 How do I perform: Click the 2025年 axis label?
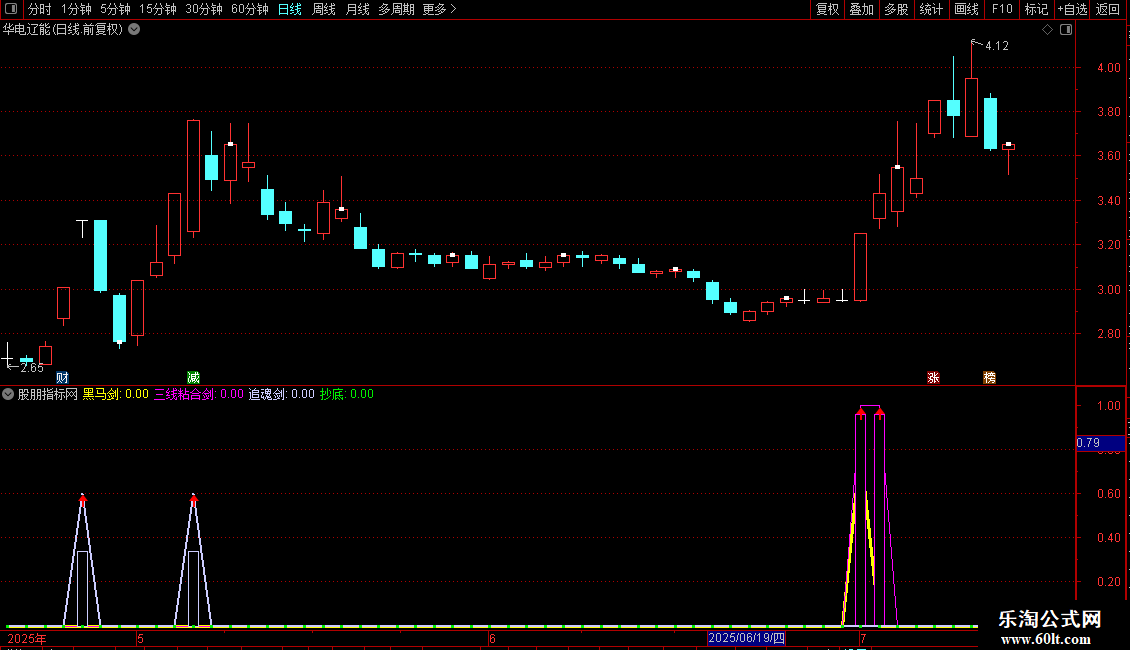click(x=27, y=639)
